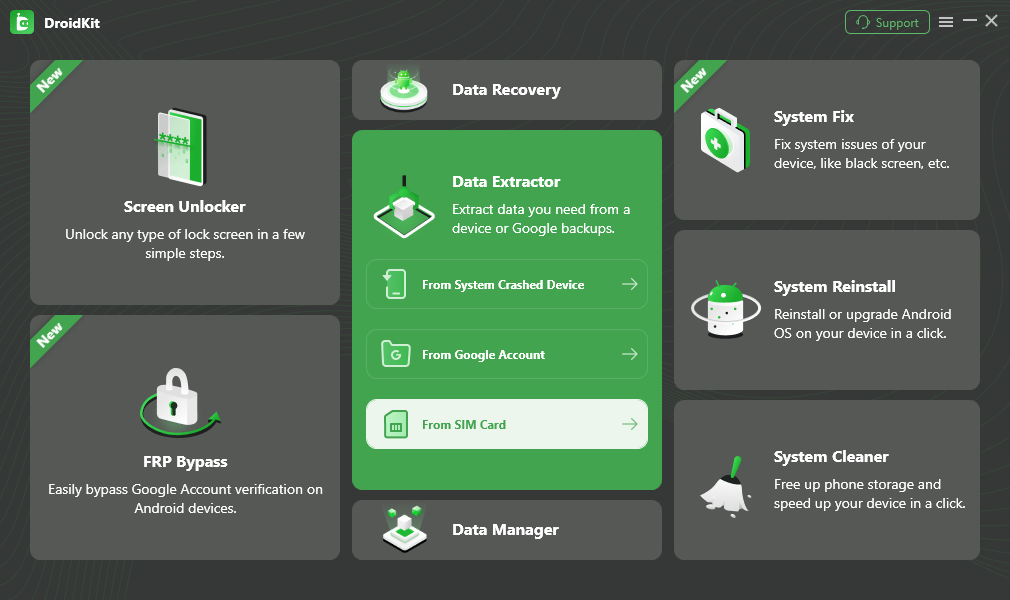Viewport: 1010px width, 600px height.
Task: Open the System Cleaner title
Action: tap(831, 457)
